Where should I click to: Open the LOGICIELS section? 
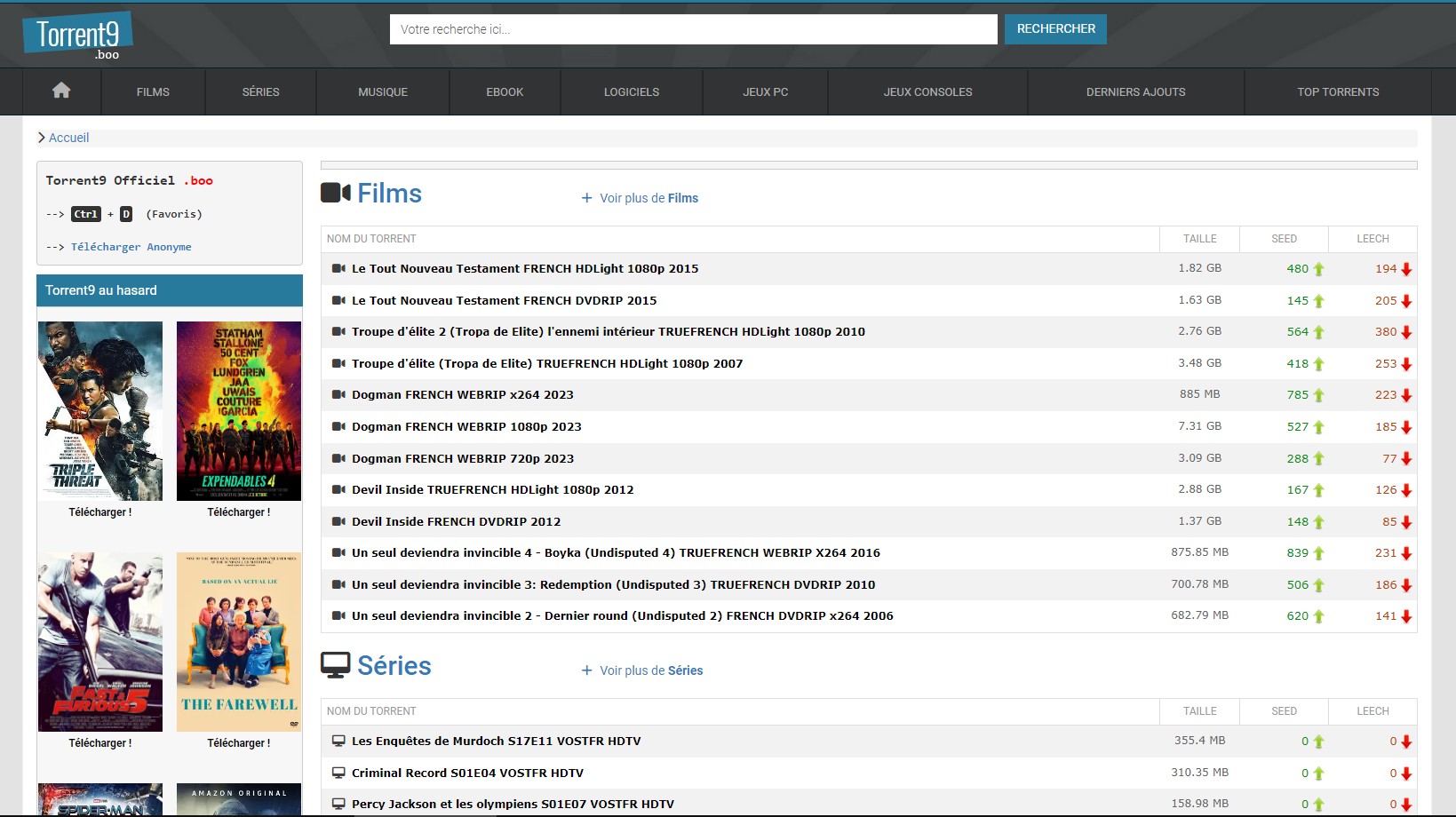coord(632,91)
